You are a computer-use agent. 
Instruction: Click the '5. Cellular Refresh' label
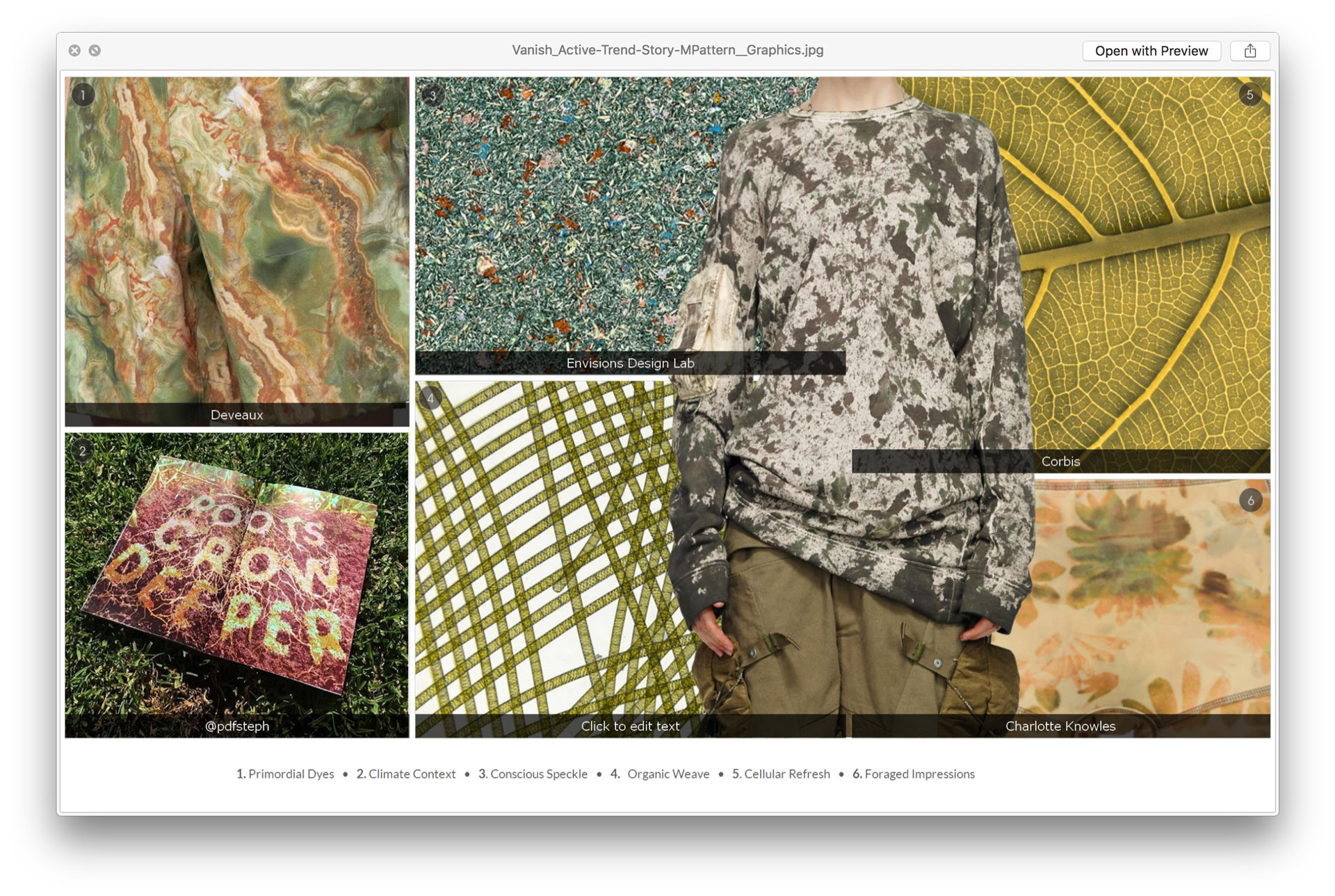(781, 774)
